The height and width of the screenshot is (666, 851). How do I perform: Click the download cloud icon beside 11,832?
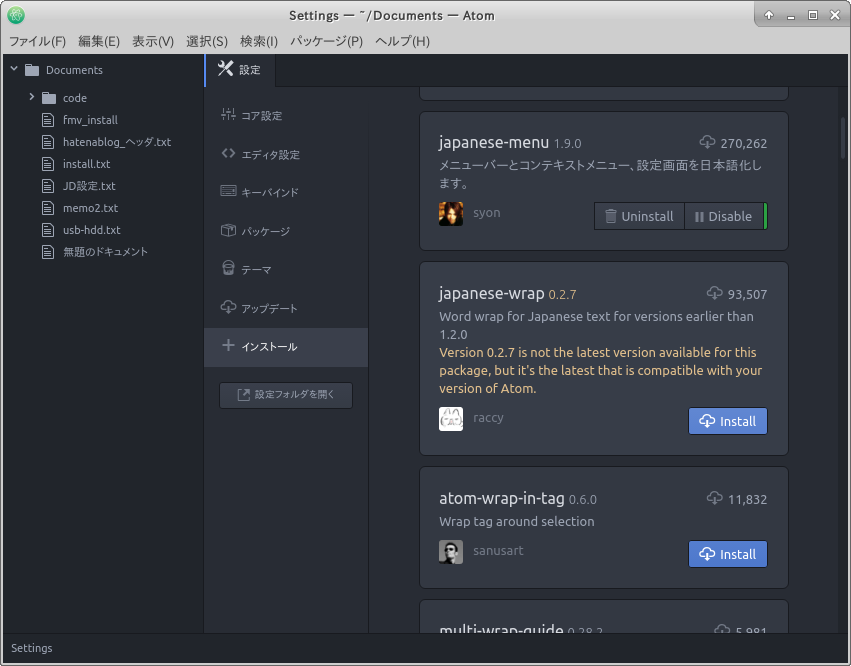point(714,497)
